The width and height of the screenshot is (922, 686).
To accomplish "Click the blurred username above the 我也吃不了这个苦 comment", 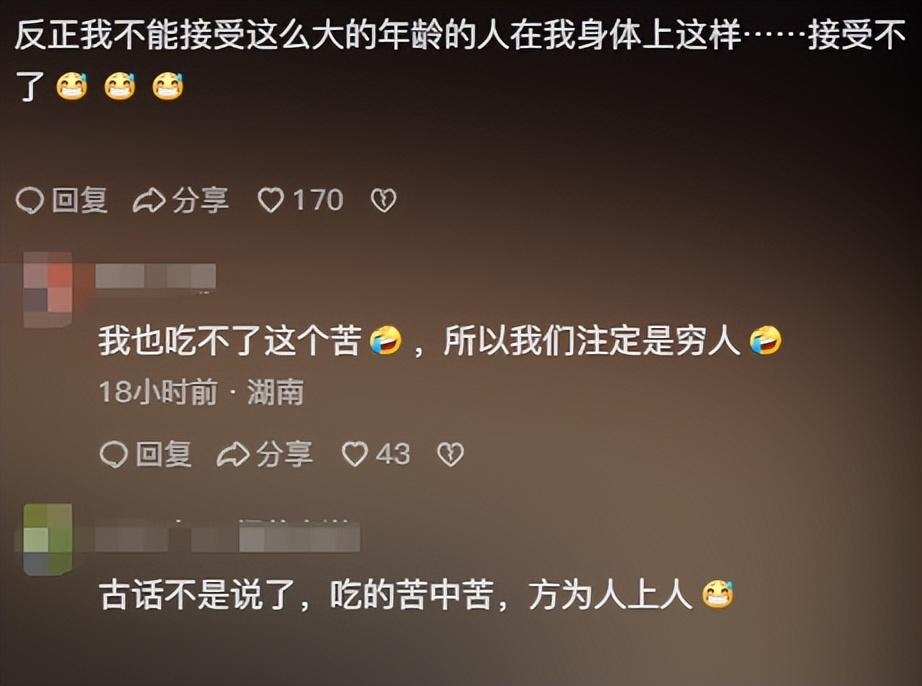I will (156, 276).
